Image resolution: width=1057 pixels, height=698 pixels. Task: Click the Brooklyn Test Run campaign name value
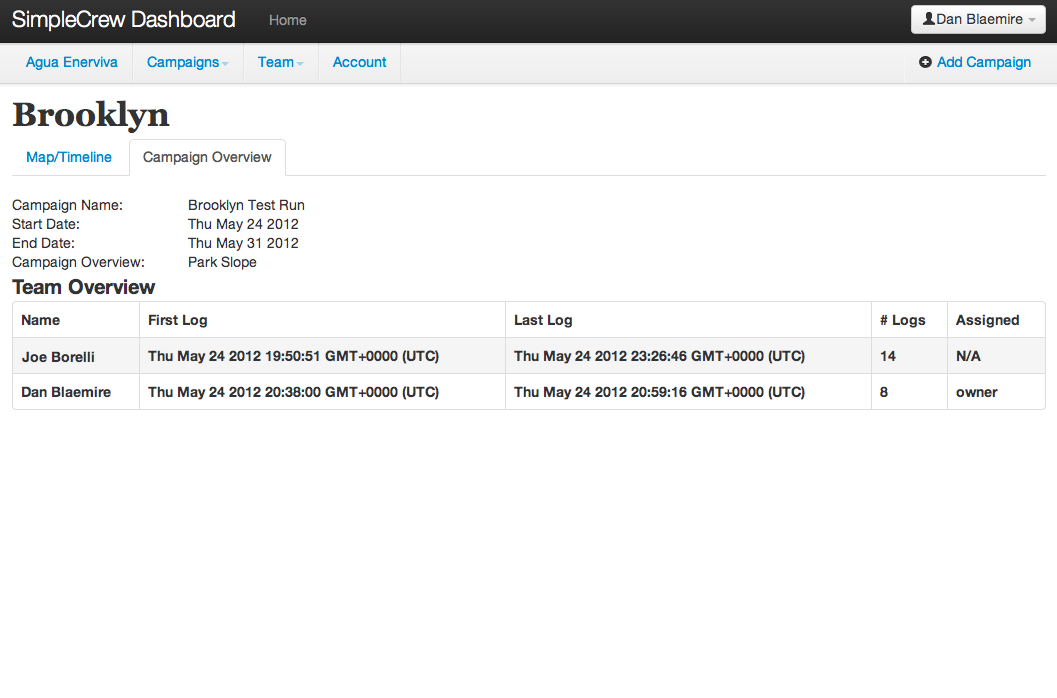point(246,205)
